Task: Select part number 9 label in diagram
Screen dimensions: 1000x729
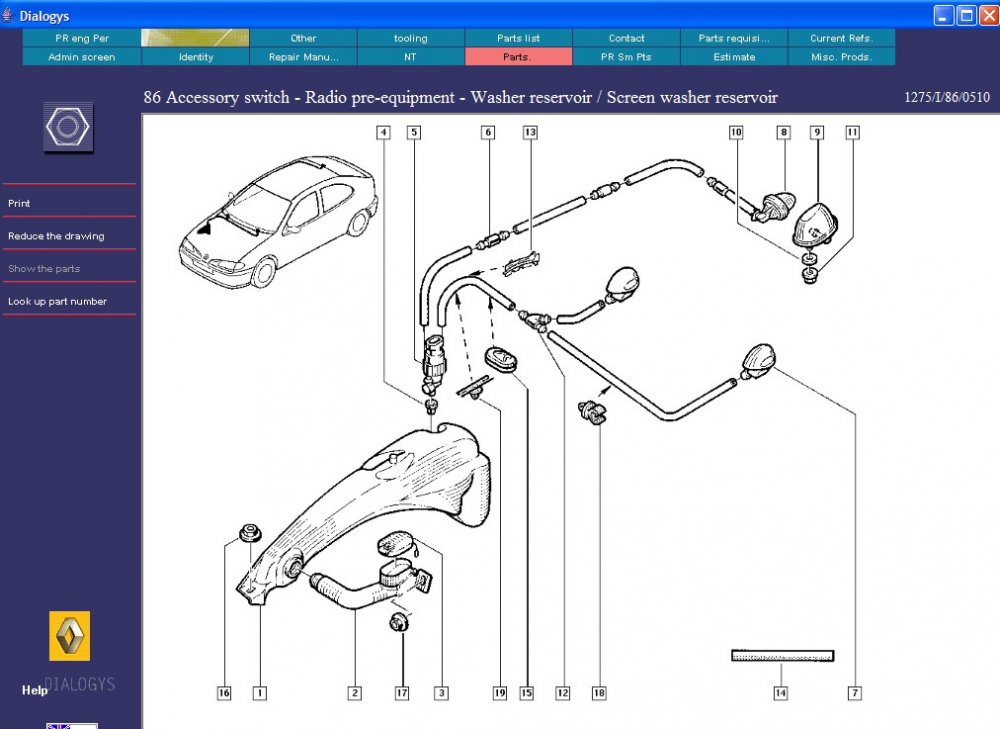Action: tap(817, 133)
